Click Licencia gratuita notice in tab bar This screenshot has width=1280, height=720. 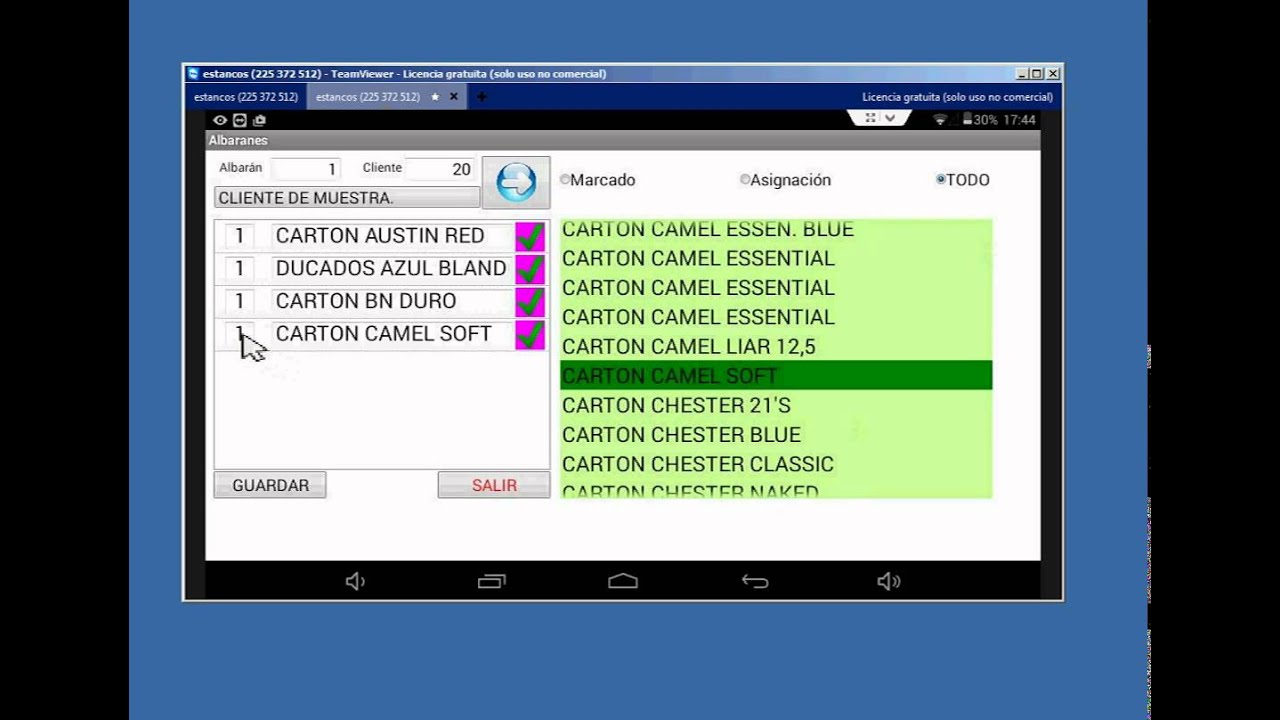957,97
